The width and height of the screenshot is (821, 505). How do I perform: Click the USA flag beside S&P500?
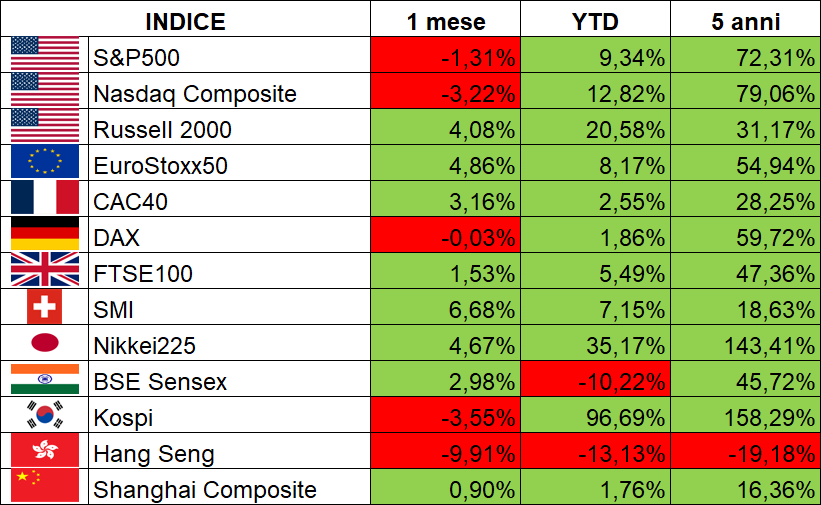[x=45, y=54]
